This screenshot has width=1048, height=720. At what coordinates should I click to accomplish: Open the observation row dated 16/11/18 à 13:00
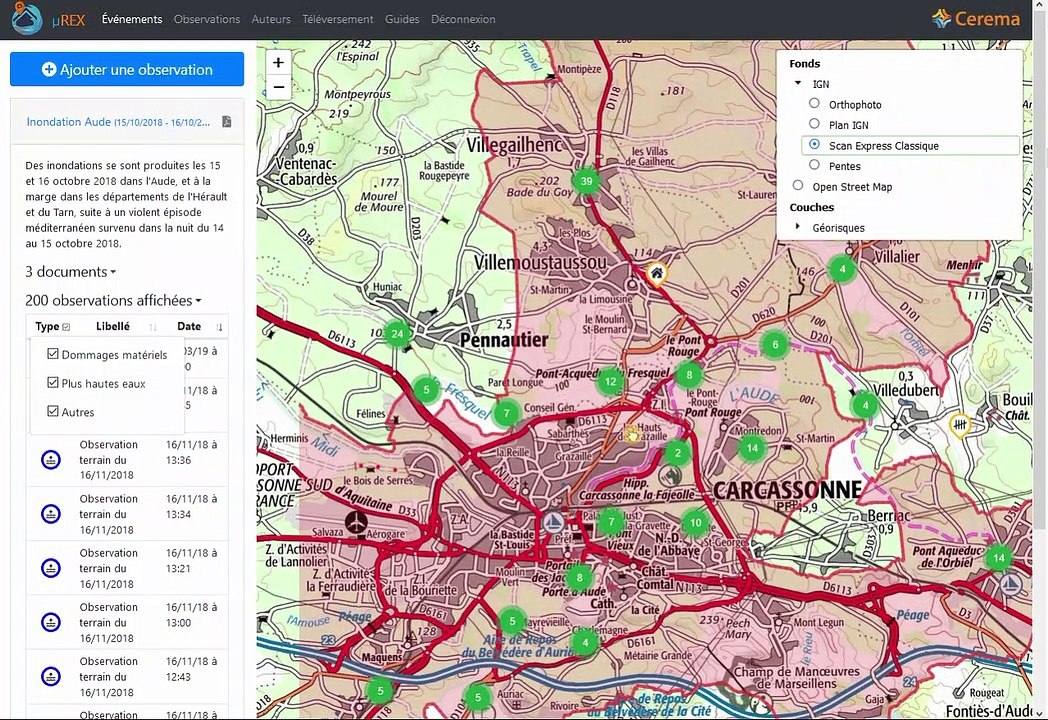point(127,622)
